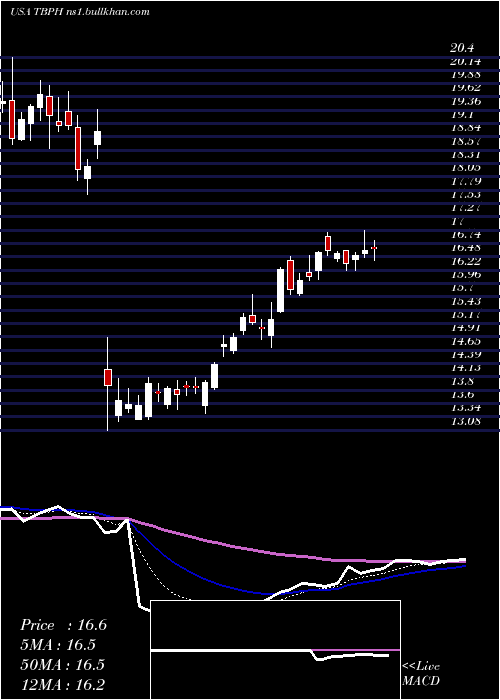Viewport: 500px width, 700px height.
Task: Select the 13.34 price axis label
Action: coord(466,407)
